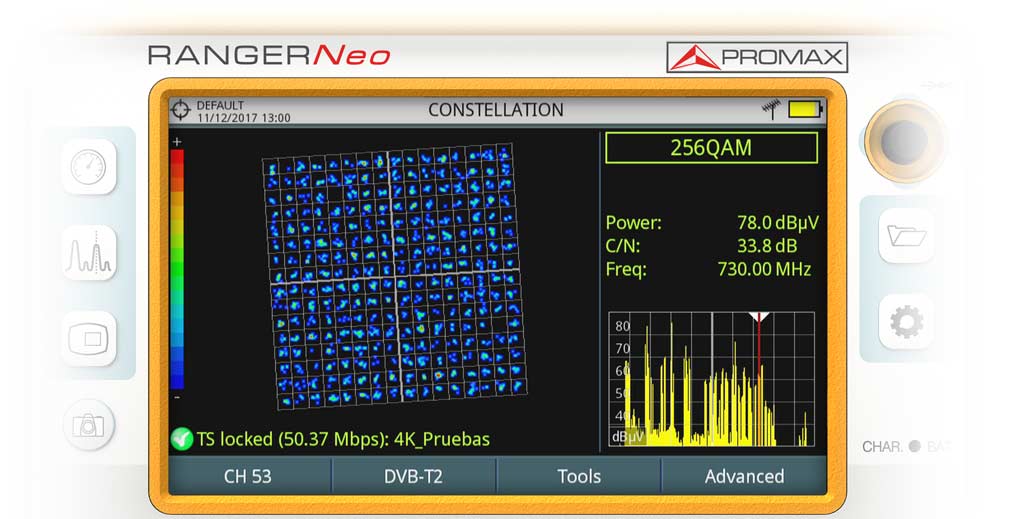Click the Power 78.0 dBµV value
The width and height of the screenshot is (1024, 519).
pyautogui.click(x=778, y=223)
